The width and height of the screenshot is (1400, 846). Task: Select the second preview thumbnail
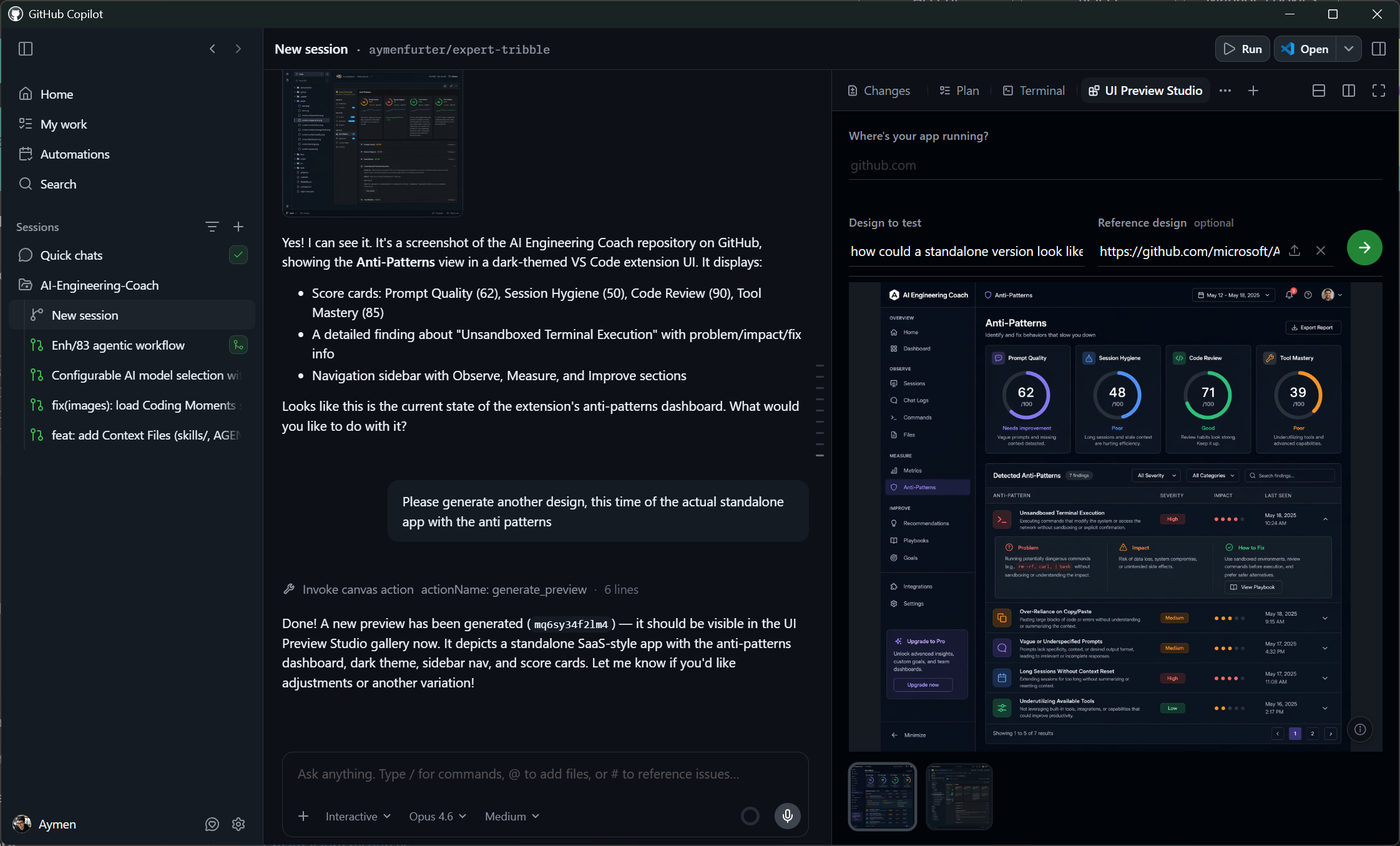pyautogui.click(x=959, y=797)
